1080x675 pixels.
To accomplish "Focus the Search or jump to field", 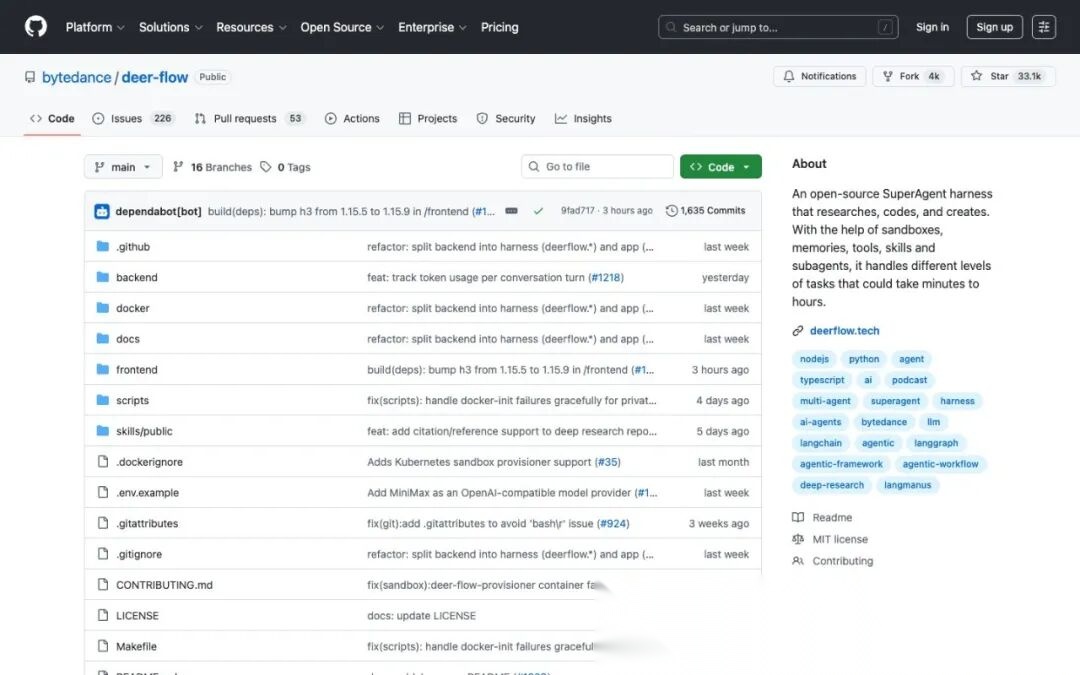I will (778, 28).
